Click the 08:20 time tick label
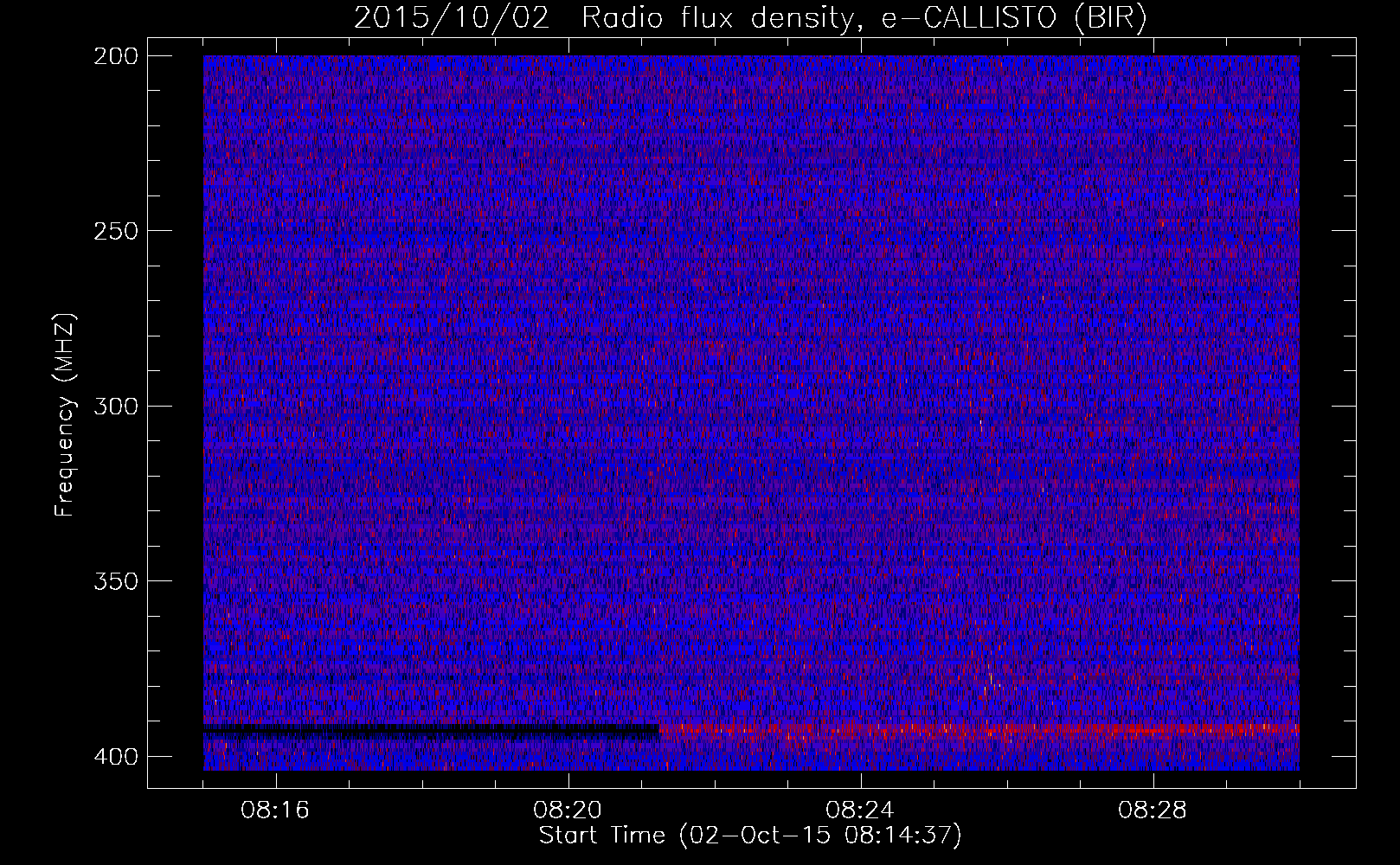 568,811
